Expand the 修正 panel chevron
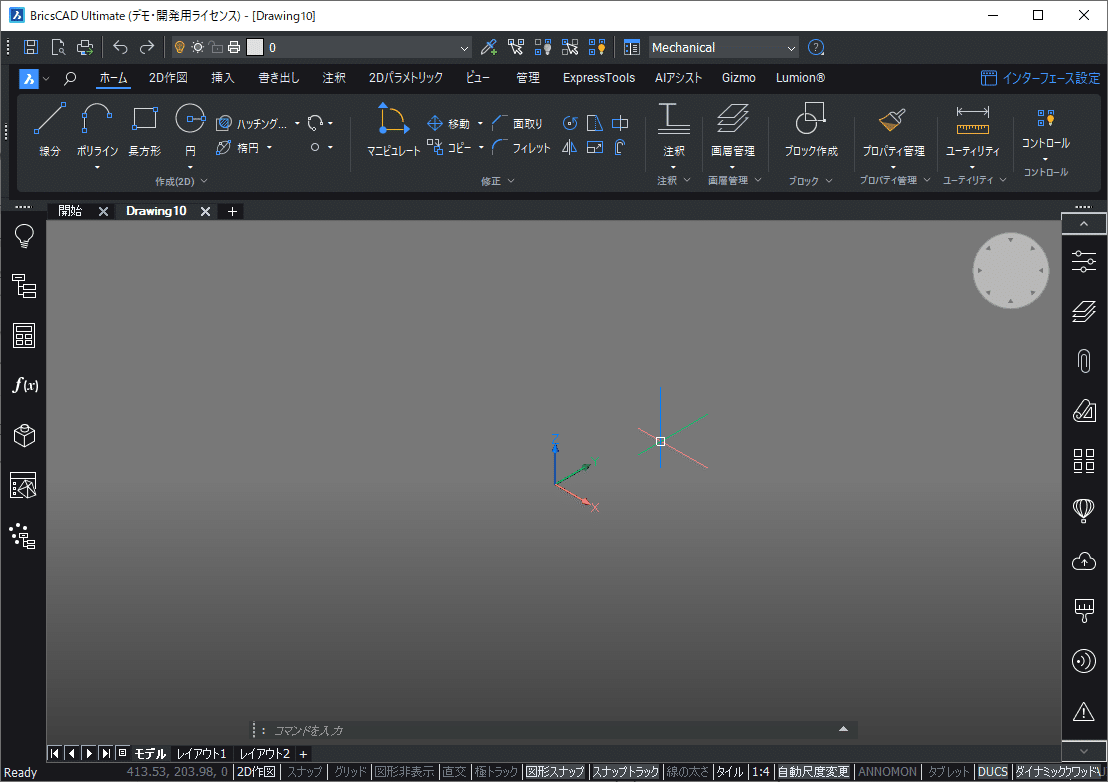1108x782 pixels. (x=511, y=182)
